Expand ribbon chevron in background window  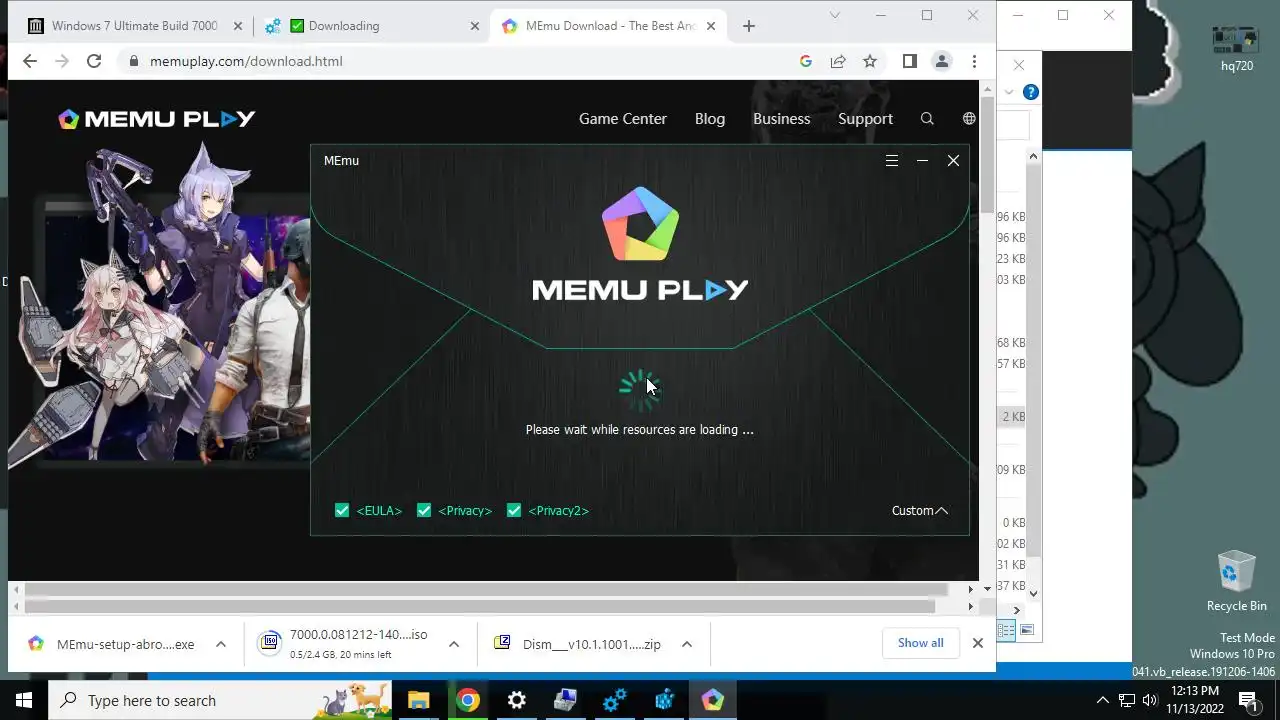(1009, 92)
